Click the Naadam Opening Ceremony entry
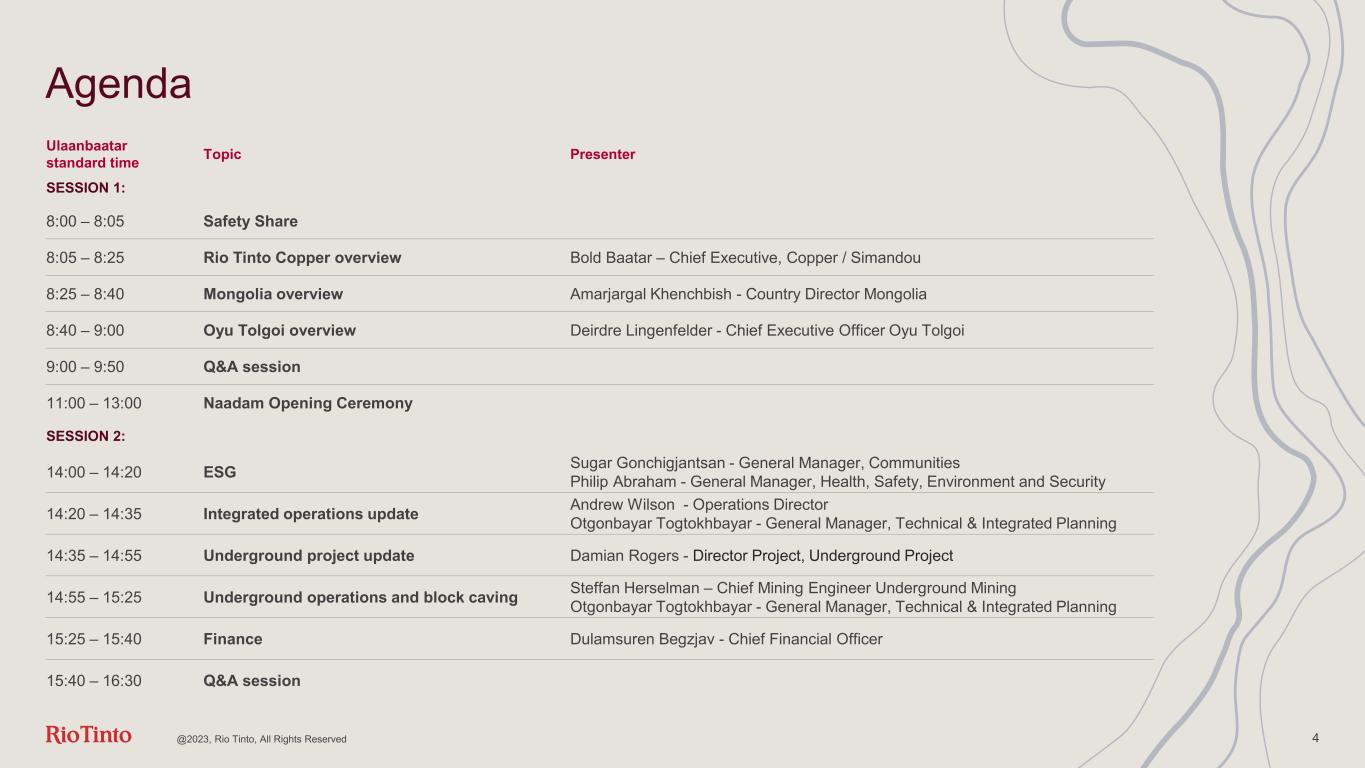The image size is (1365, 768). [308, 404]
